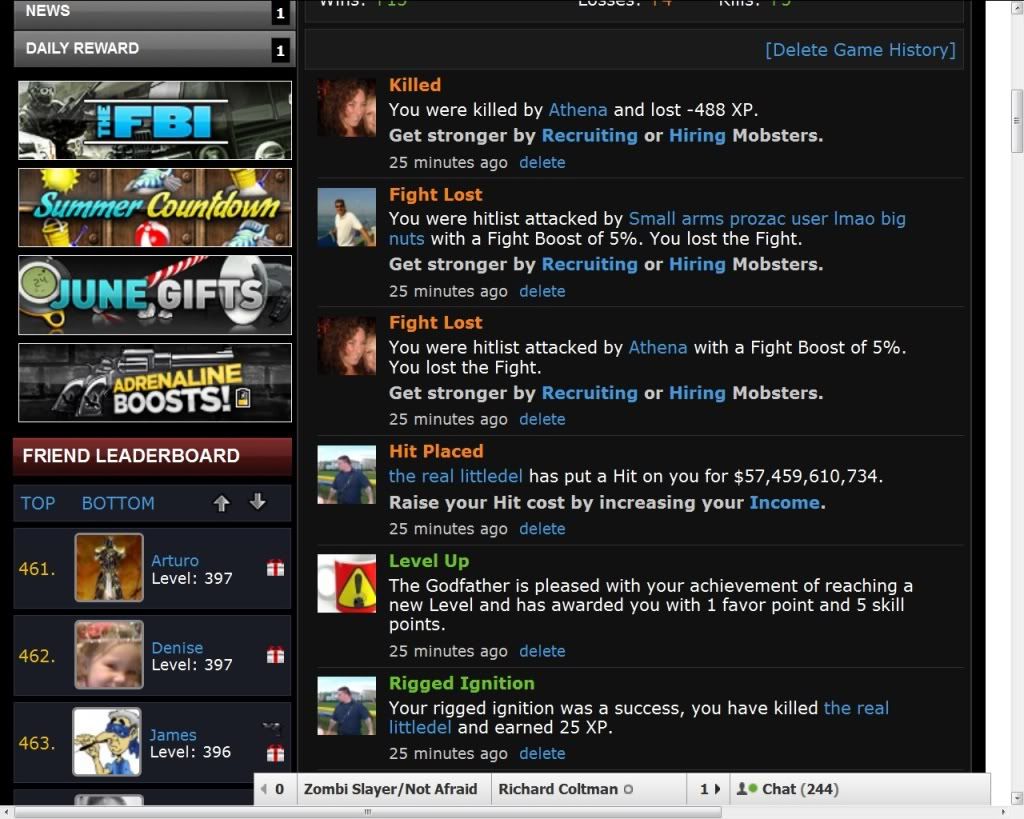The width and height of the screenshot is (1024, 819).
Task: Show BOTTOM of the friend leaderboard
Action: (x=118, y=503)
